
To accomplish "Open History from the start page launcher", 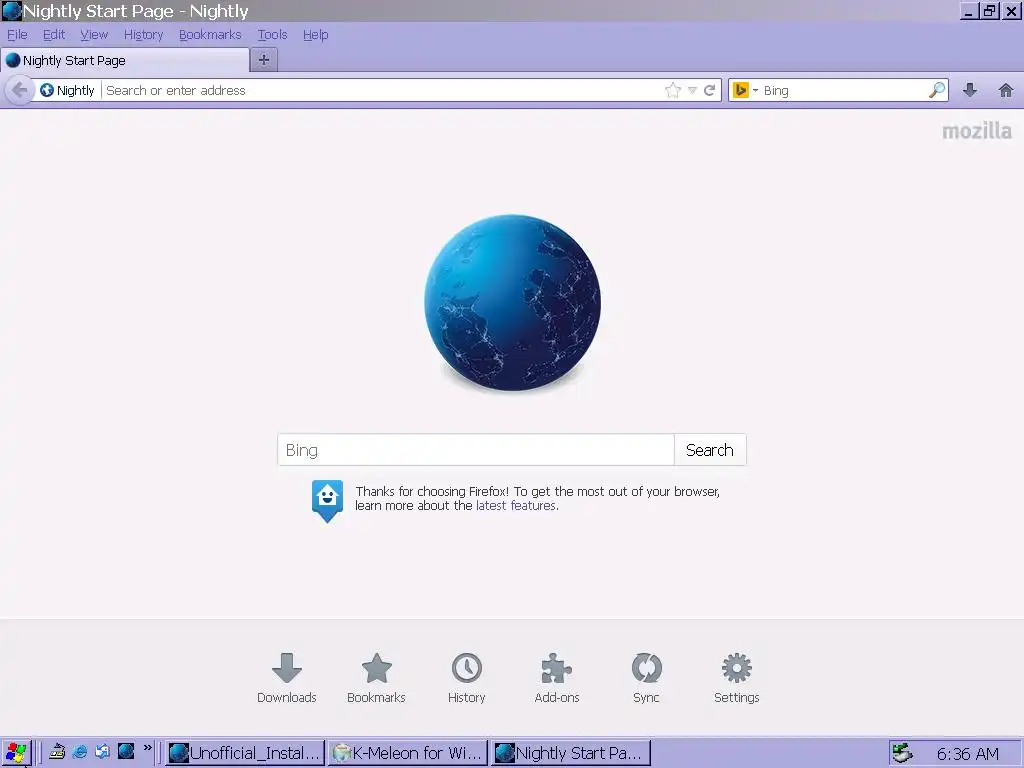I will [466, 678].
